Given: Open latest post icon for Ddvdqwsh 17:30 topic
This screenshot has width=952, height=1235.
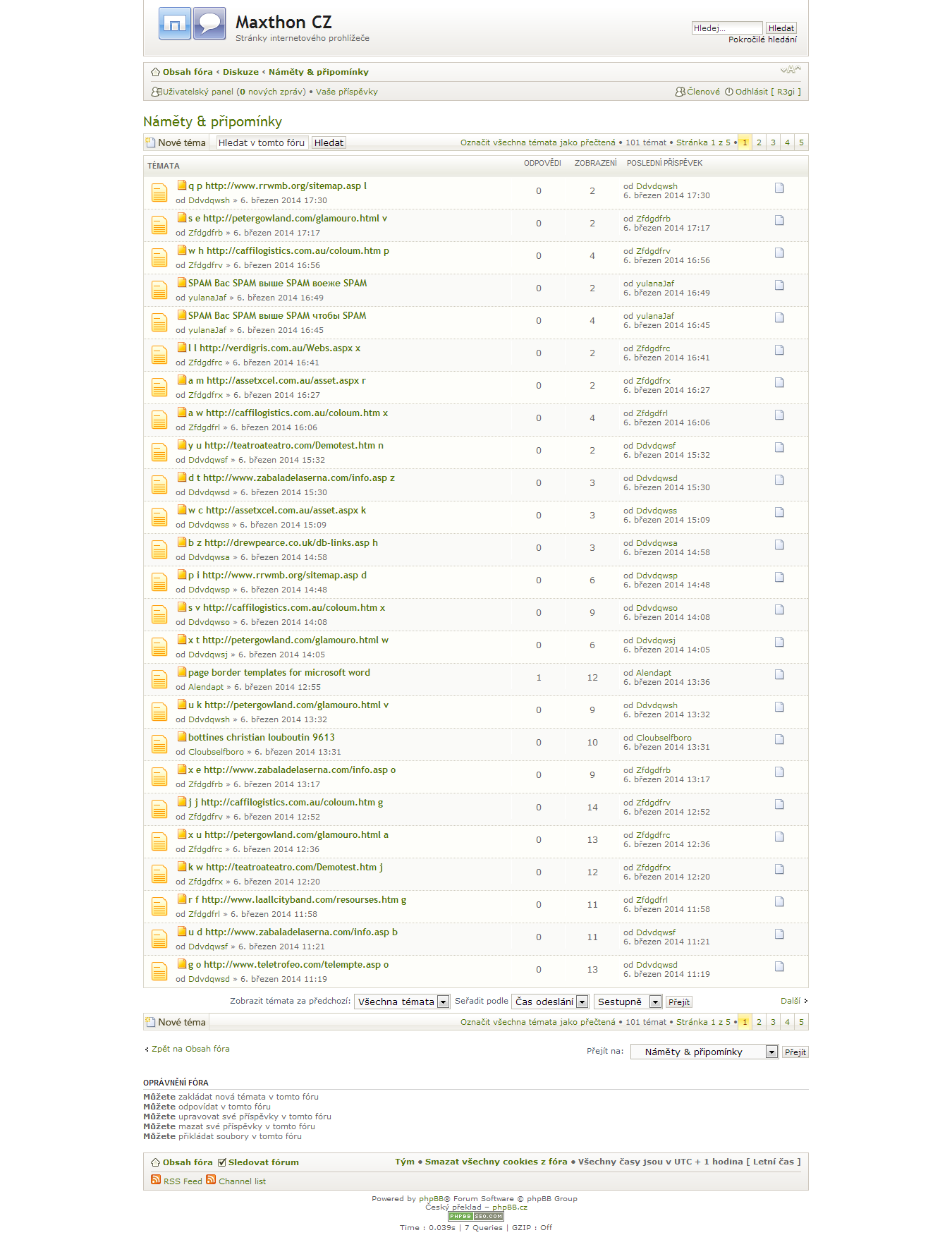Looking at the screenshot, I should [x=779, y=188].
